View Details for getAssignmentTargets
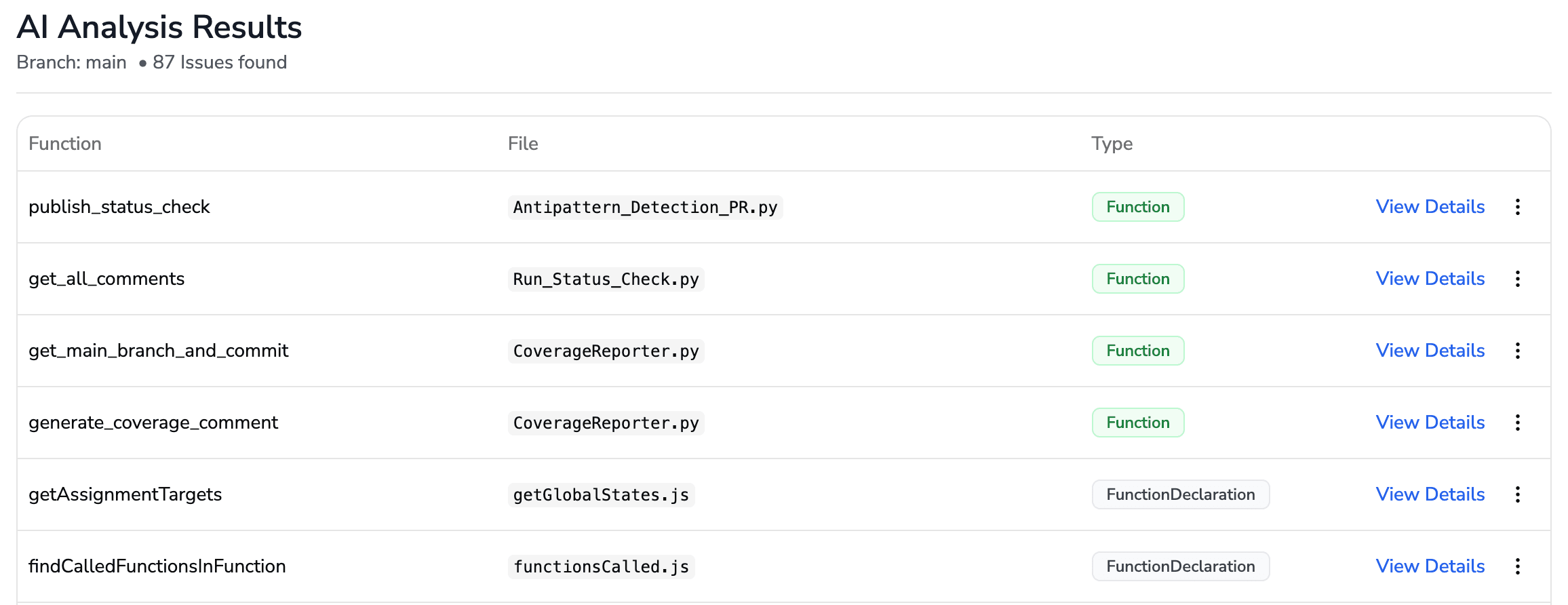This screenshot has height=605, width=1568. (1430, 494)
